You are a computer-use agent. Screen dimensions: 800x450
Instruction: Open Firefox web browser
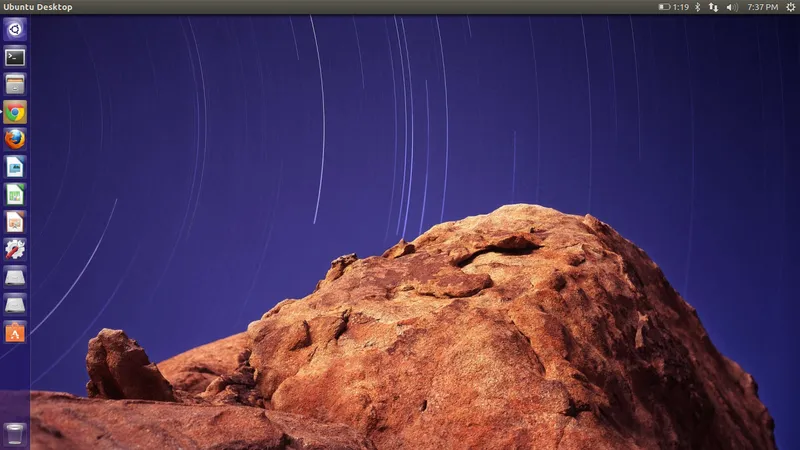[x=15, y=139]
